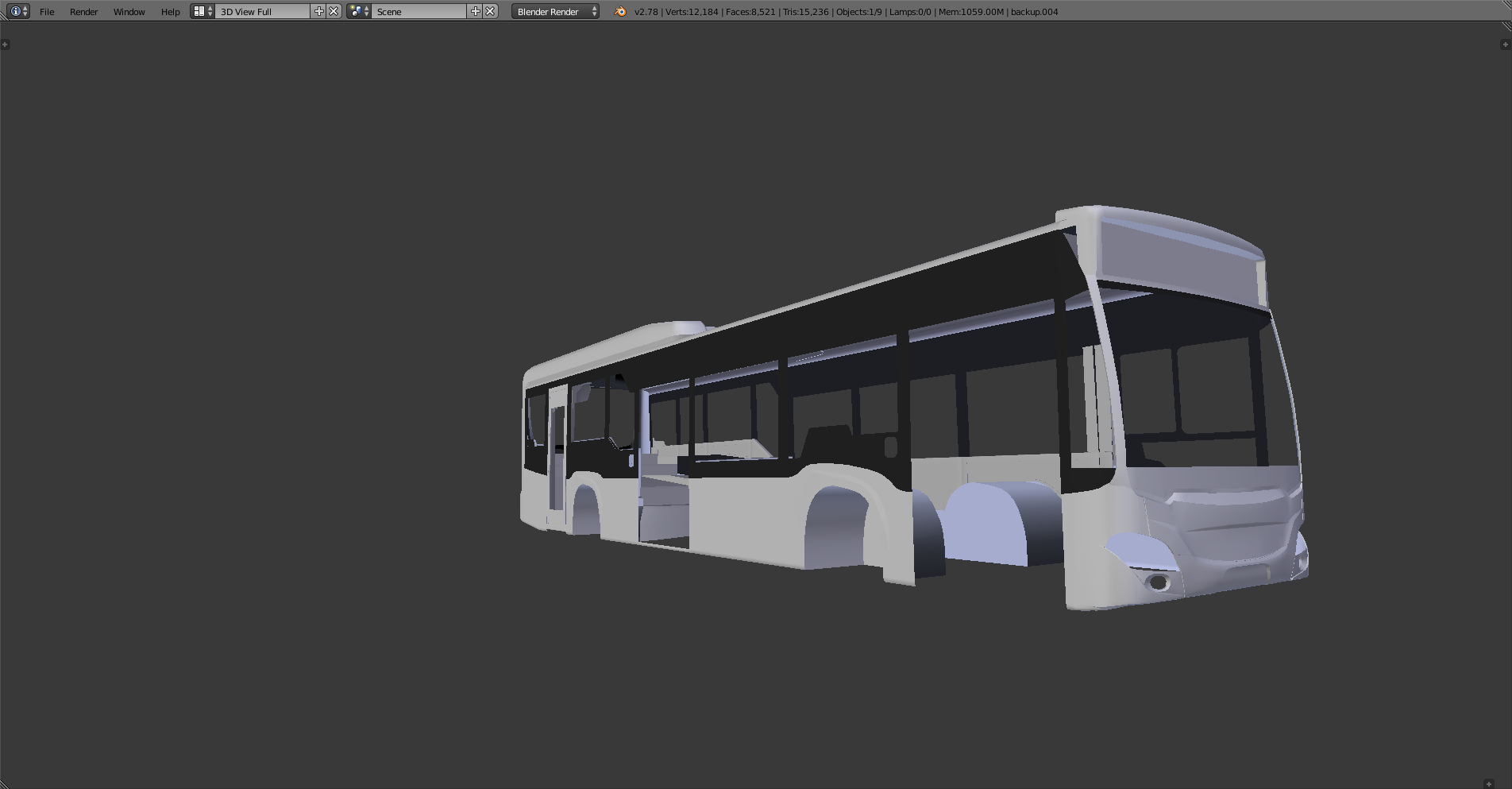Image resolution: width=1512 pixels, height=789 pixels.
Task: Open the Window menu
Action: pyautogui.click(x=129, y=12)
